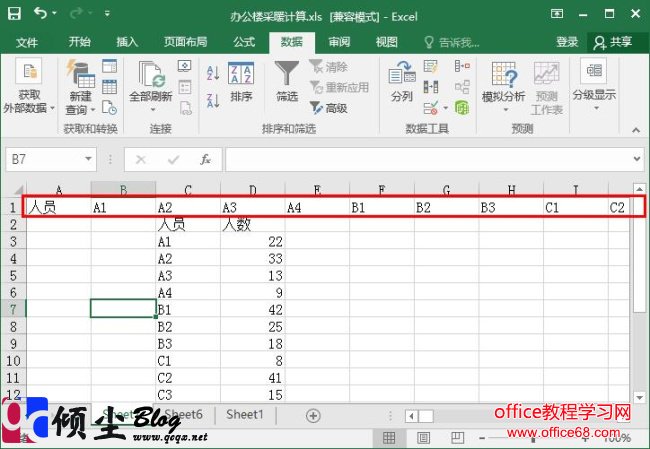Select cell A1 containing 人员
Image resolution: width=650 pixels, height=449 pixels.
[59, 207]
